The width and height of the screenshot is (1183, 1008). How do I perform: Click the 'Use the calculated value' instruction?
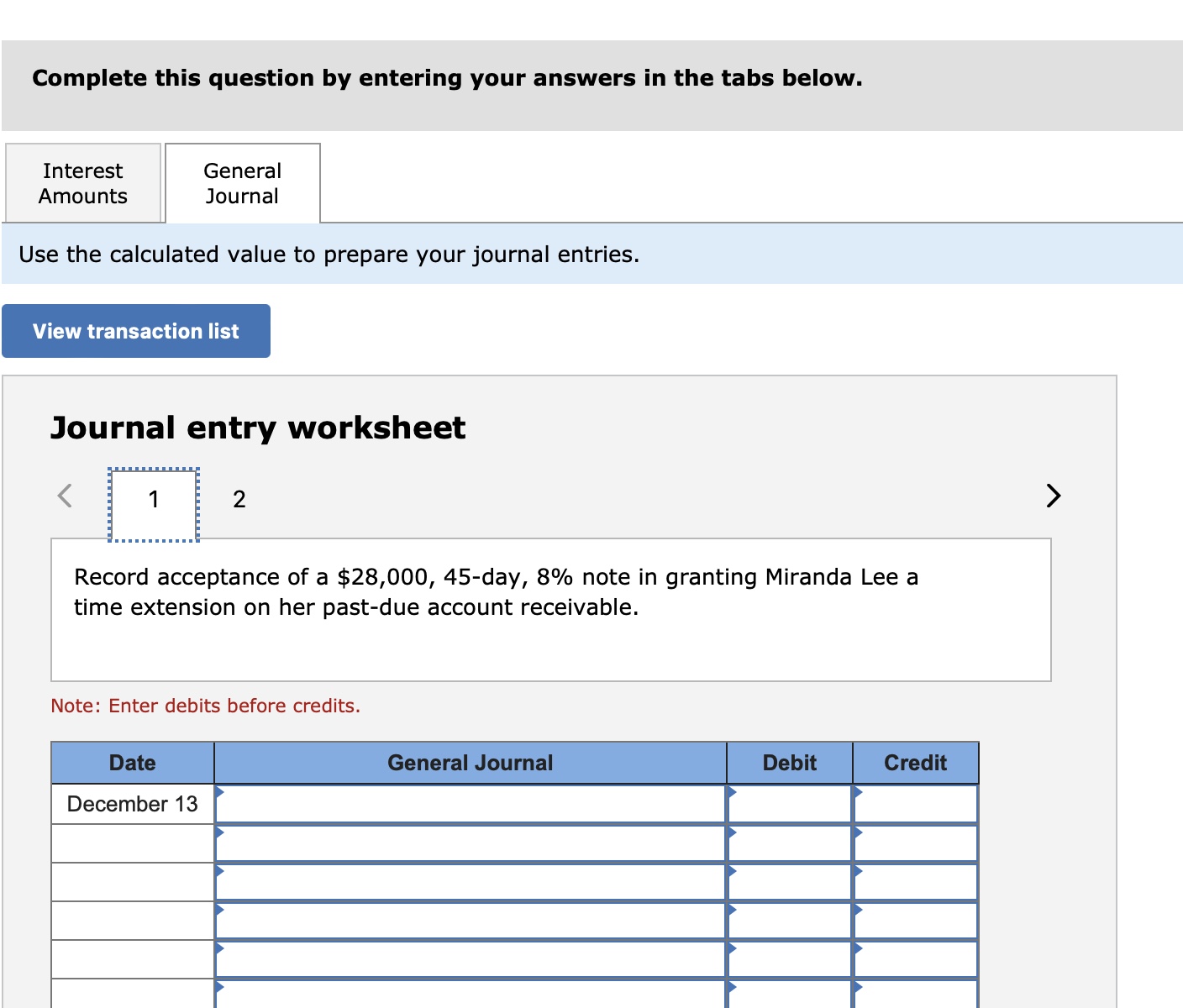(329, 255)
